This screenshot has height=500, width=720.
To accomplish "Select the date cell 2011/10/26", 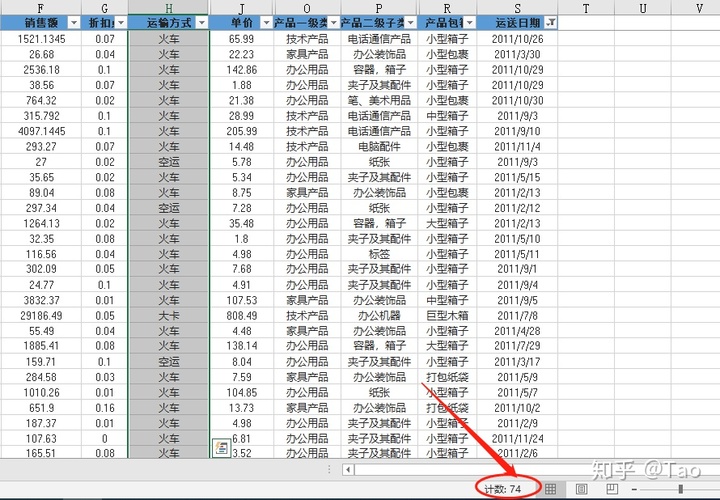I will [x=518, y=39].
